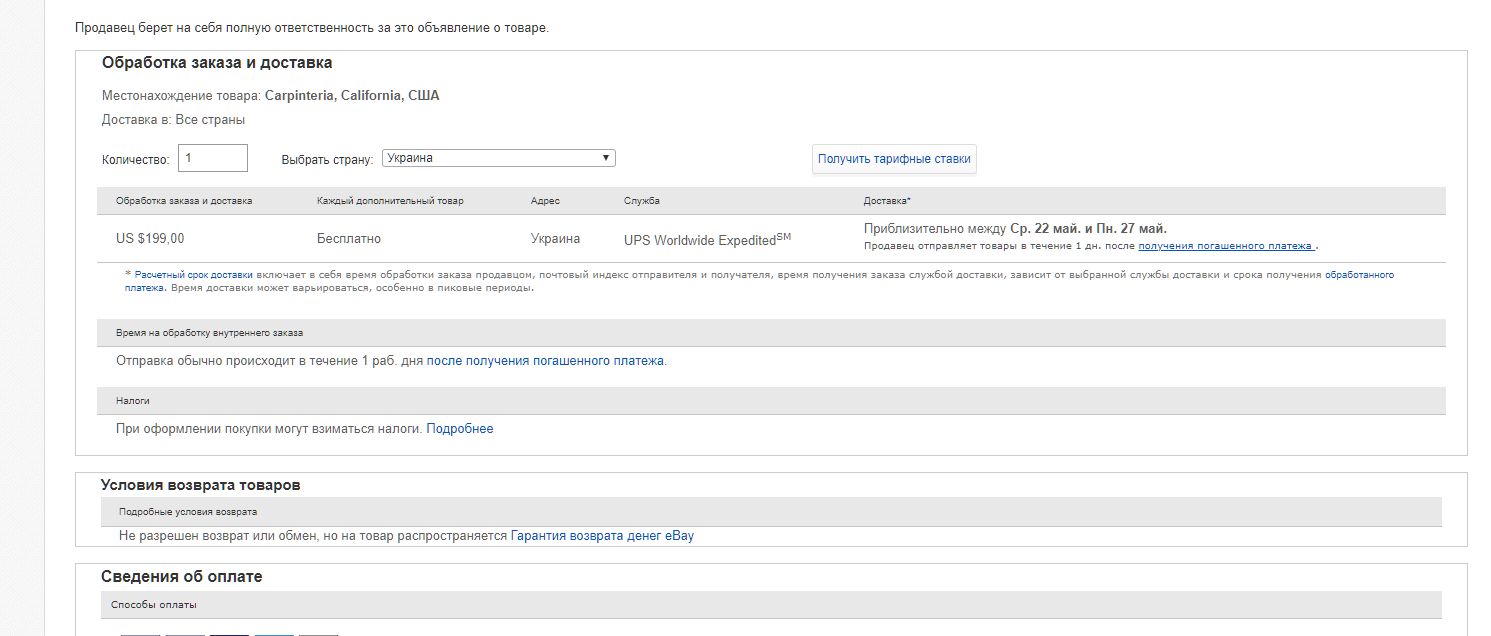Click the Сведения об оплате heading
Image resolution: width=1491 pixels, height=636 pixels.
click(x=181, y=577)
